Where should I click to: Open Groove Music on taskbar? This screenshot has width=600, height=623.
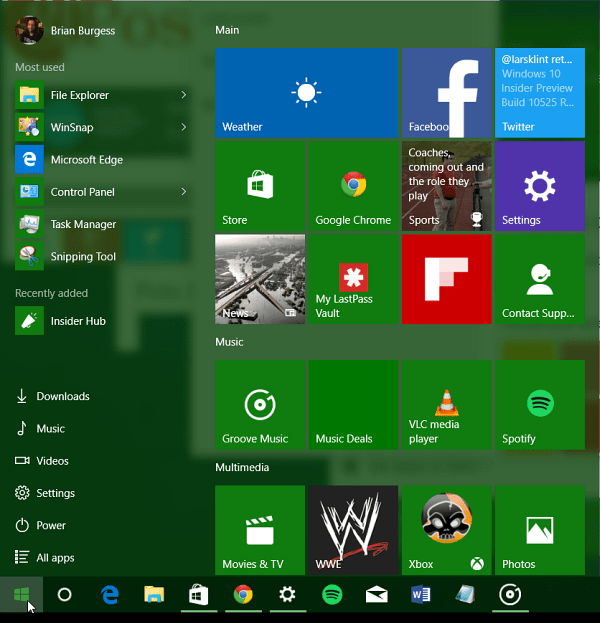click(510, 595)
